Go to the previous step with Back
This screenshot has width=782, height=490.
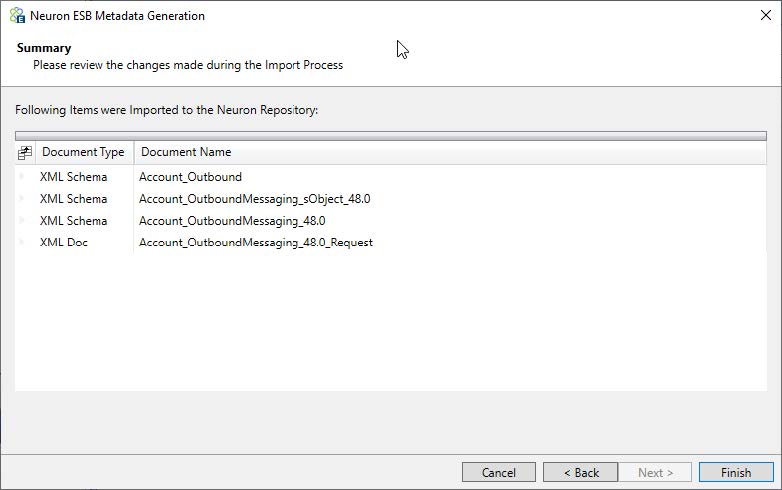581,472
